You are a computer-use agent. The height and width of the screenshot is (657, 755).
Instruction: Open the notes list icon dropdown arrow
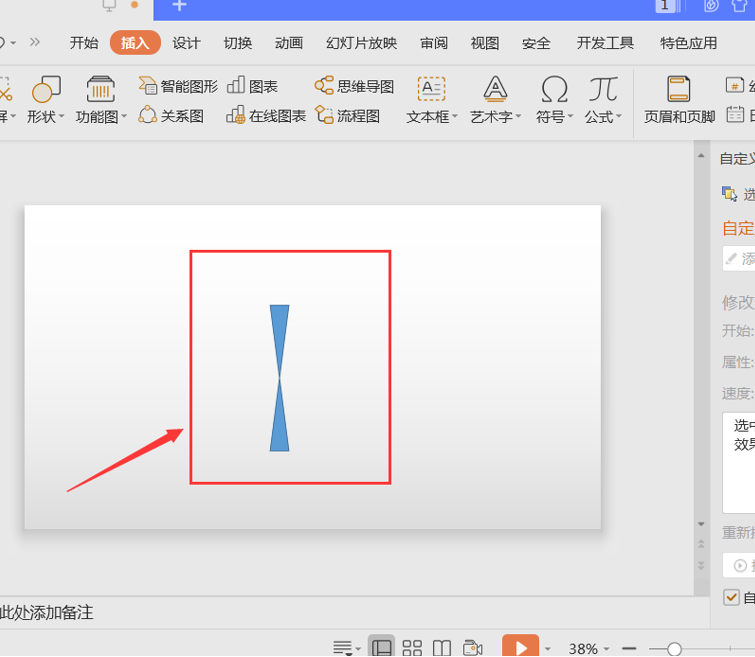(x=358, y=649)
